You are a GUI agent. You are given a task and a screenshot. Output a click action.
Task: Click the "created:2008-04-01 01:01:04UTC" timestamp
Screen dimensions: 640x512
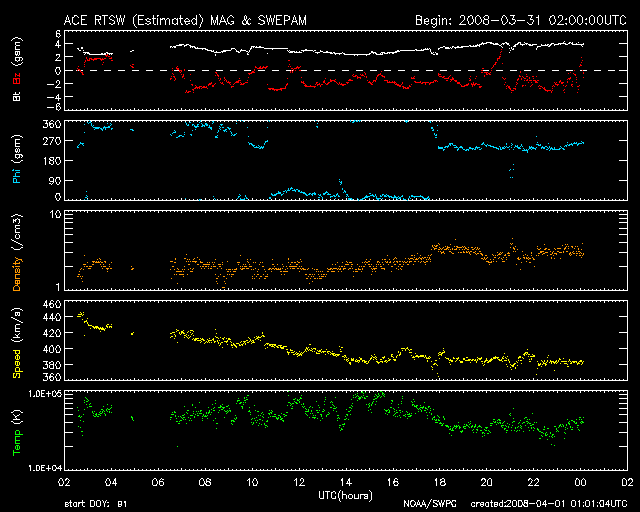pos(549,504)
